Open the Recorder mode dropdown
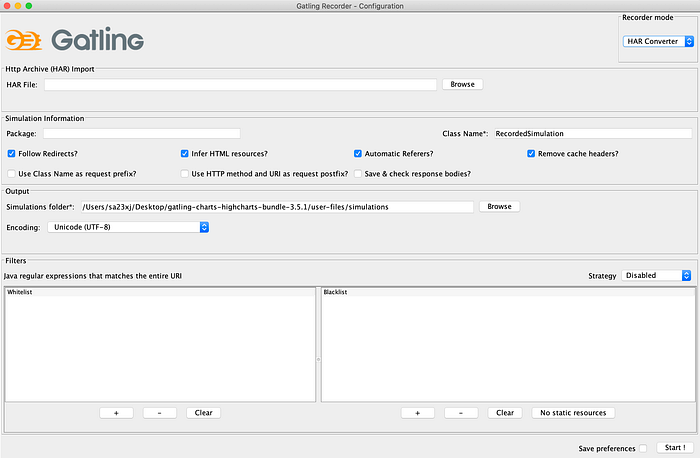 coord(658,41)
